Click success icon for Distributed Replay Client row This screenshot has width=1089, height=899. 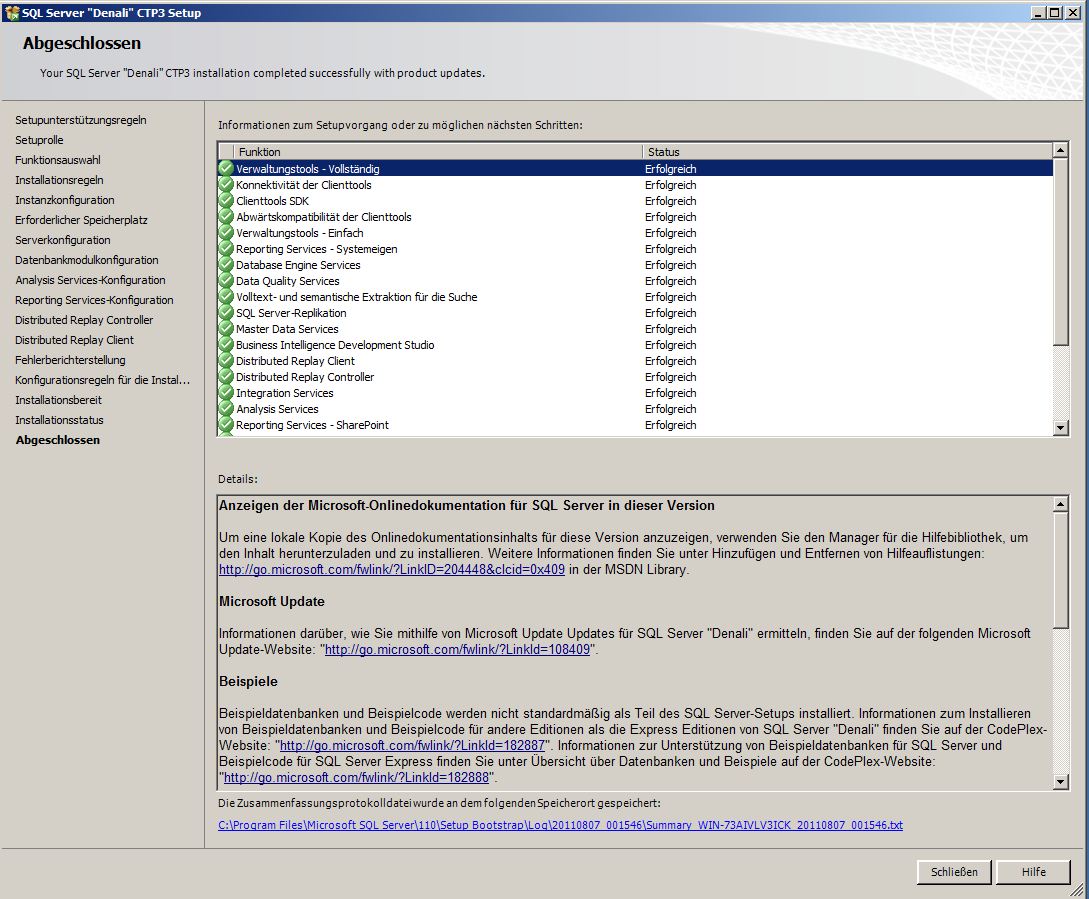click(x=226, y=360)
